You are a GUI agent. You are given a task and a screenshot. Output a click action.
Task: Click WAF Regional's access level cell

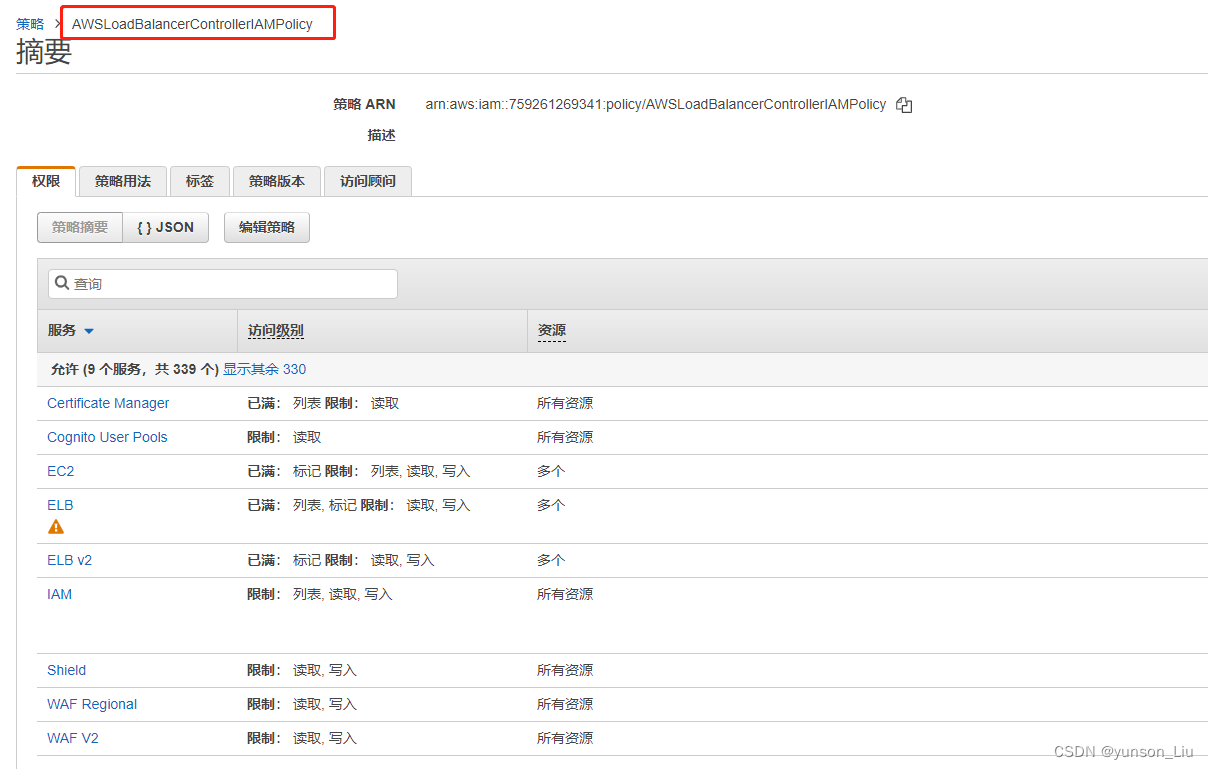pyautogui.click(x=302, y=704)
